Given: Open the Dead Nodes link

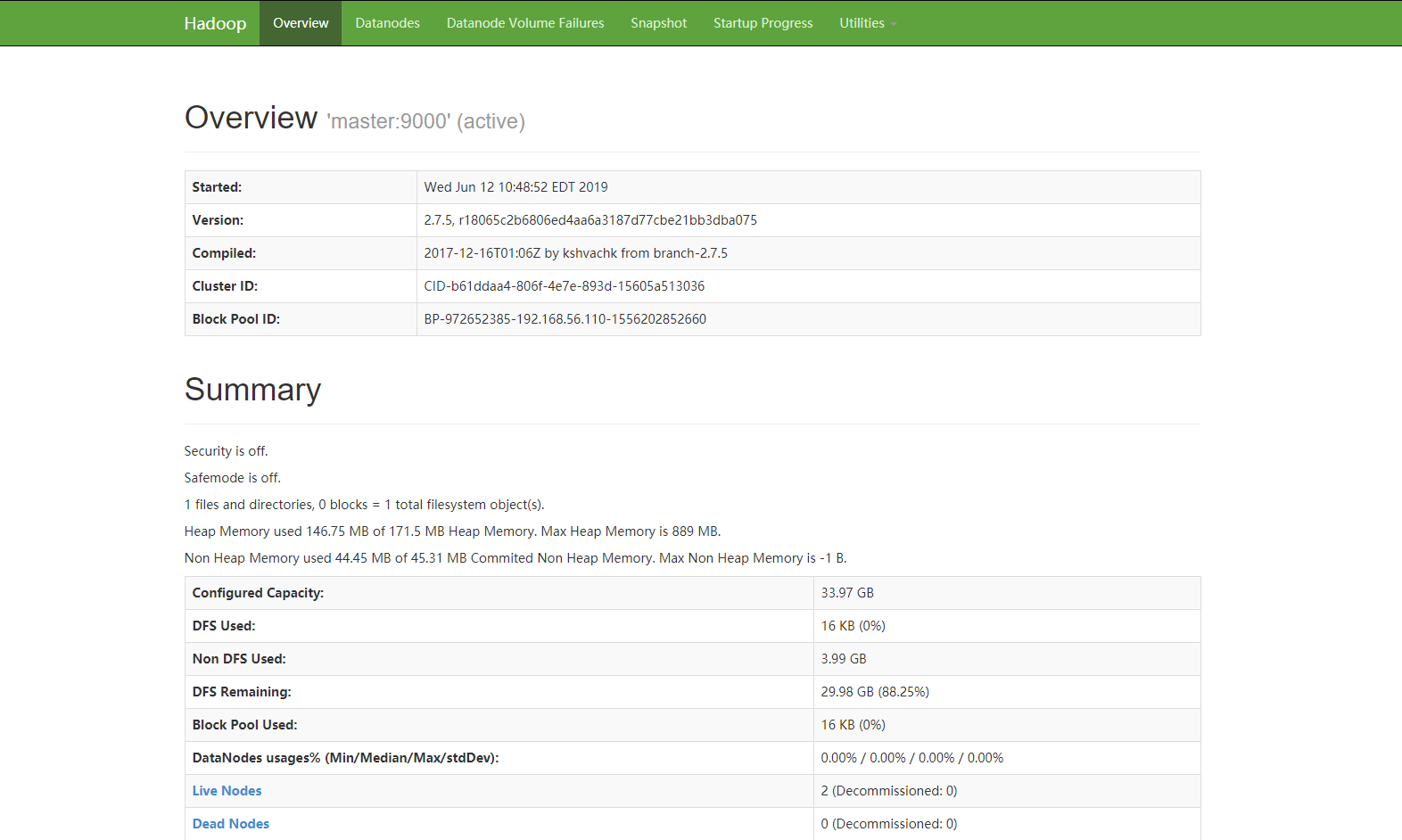Looking at the screenshot, I should tap(230, 824).
